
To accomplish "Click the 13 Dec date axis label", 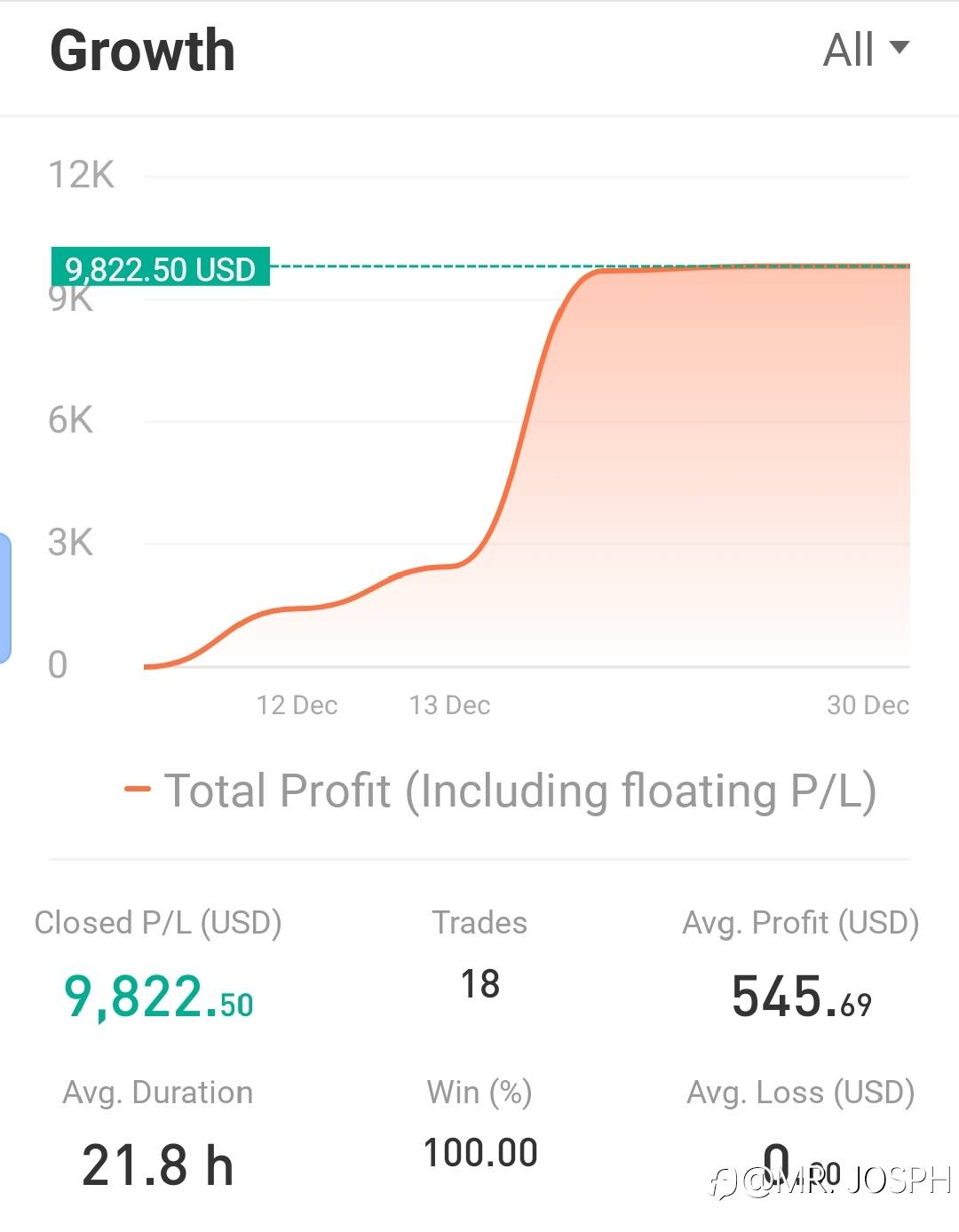I will point(449,705).
